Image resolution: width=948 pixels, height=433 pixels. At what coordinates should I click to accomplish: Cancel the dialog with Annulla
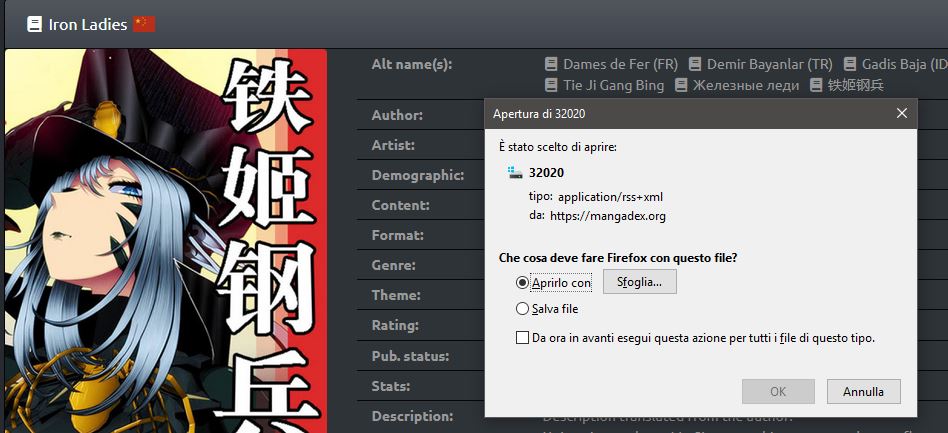863,391
